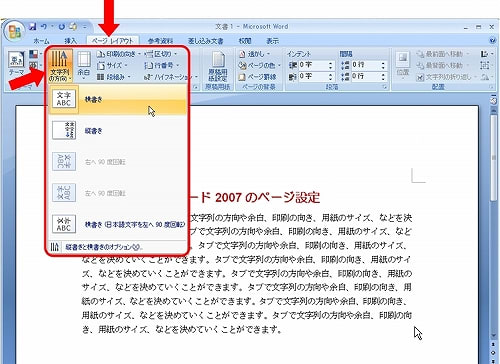
Task: Click the Save icon in Quick Access toolbar
Action: click(32, 26)
